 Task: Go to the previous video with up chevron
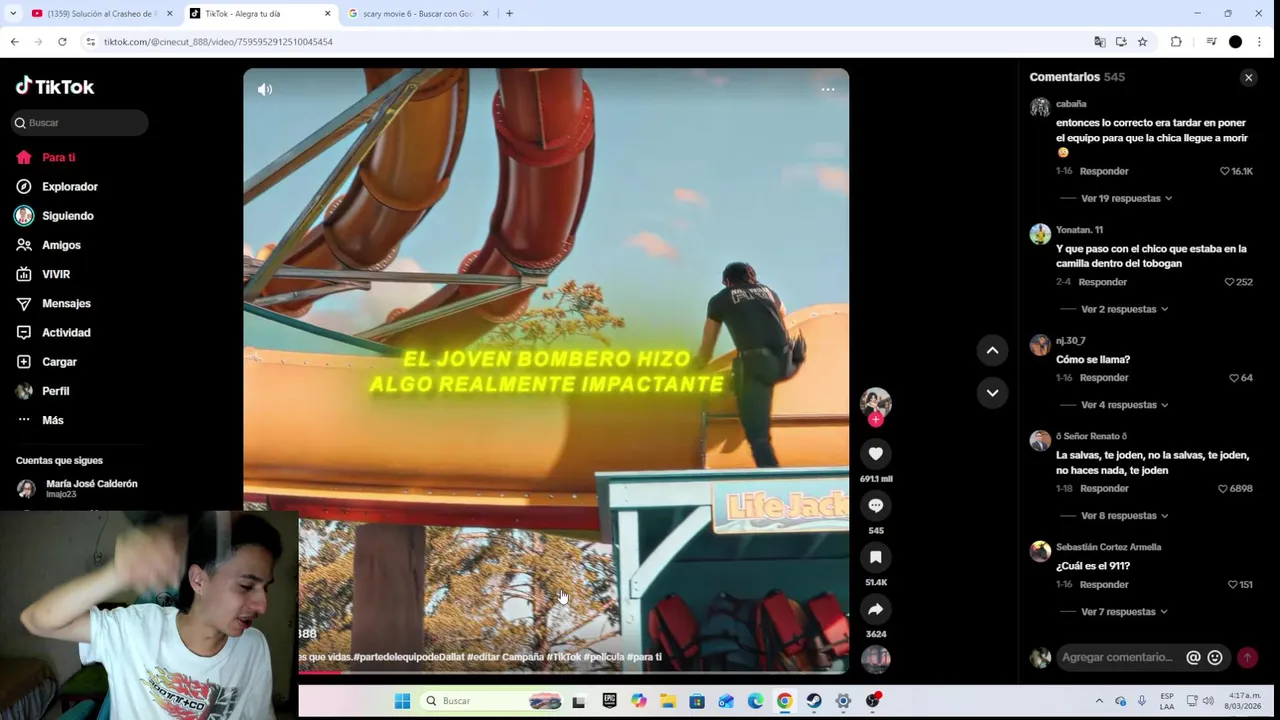992,350
